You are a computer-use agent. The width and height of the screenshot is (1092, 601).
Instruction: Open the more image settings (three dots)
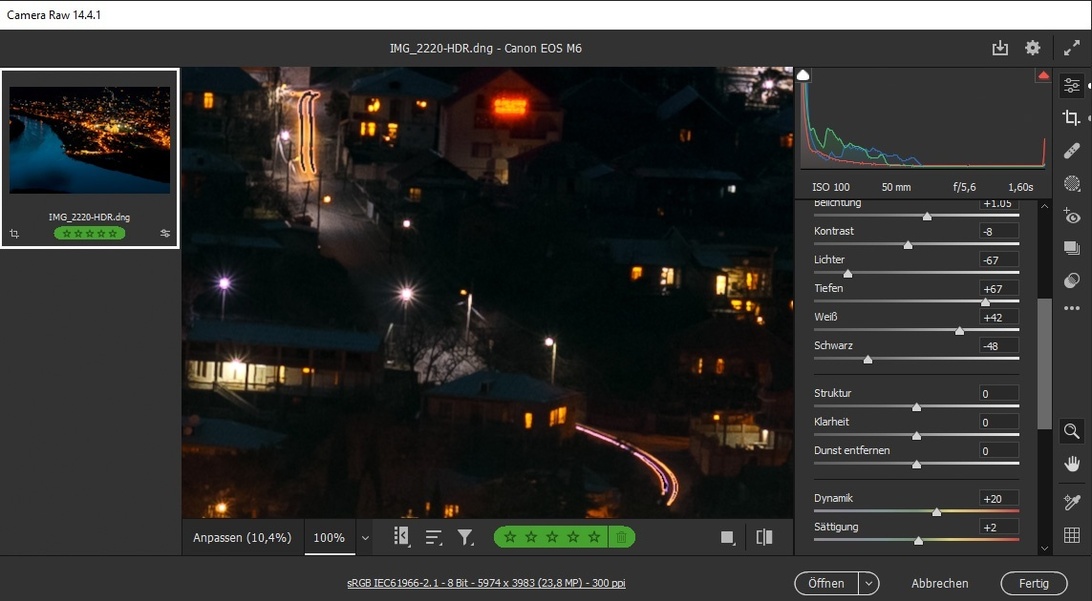tap(1072, 309)
